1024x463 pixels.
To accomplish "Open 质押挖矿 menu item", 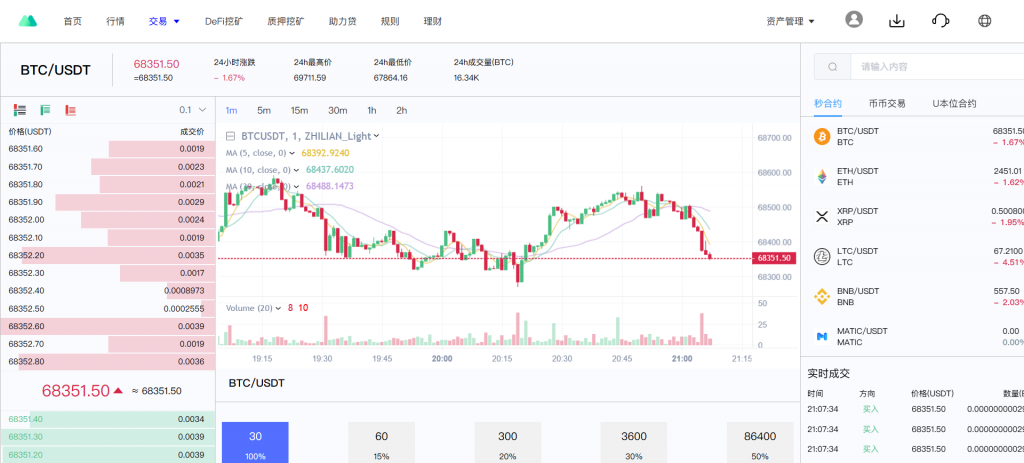I will coord(285,22).
